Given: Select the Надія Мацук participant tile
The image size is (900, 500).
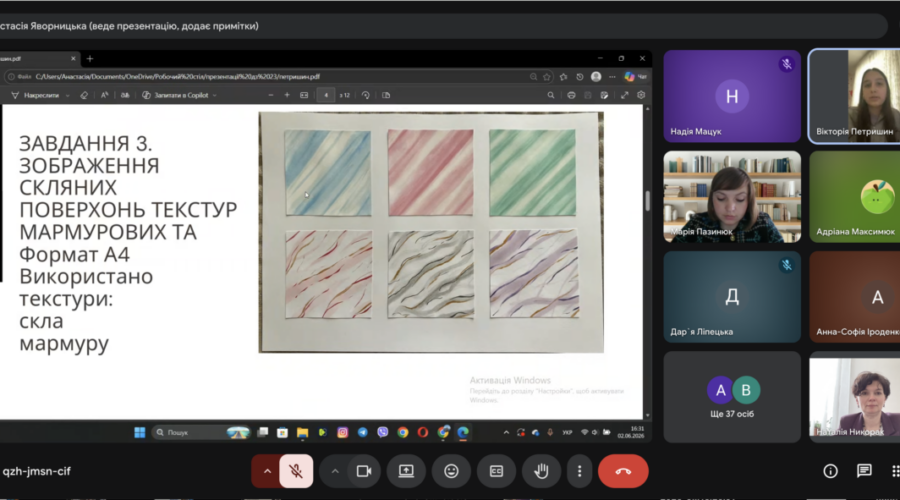Looking at the screenshot, I should tap(732, 96).
